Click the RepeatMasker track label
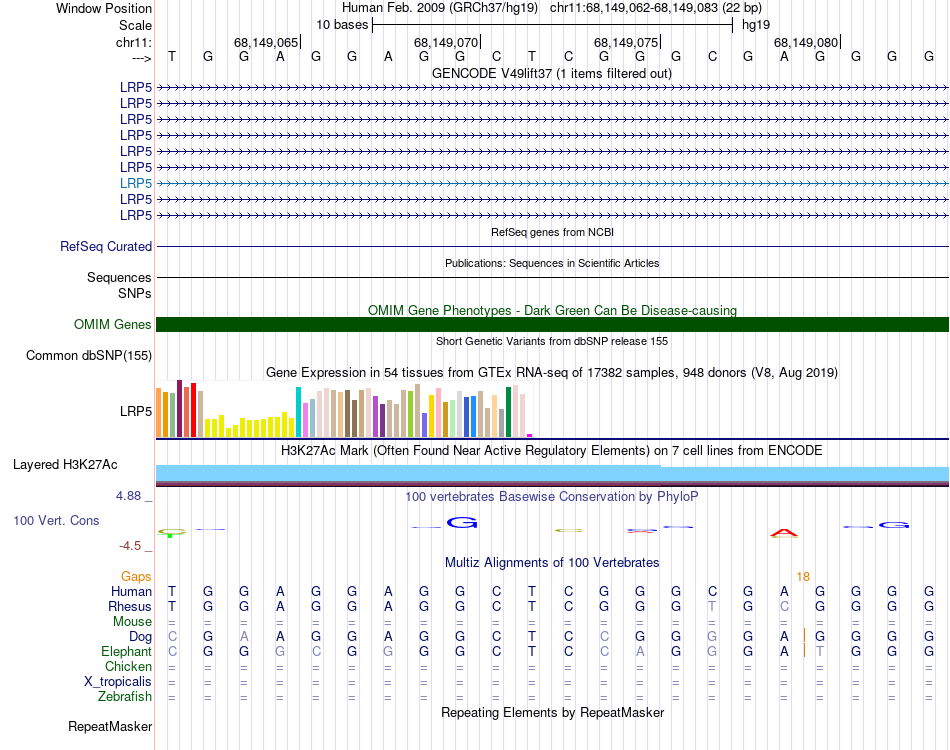 pos(110,726)
